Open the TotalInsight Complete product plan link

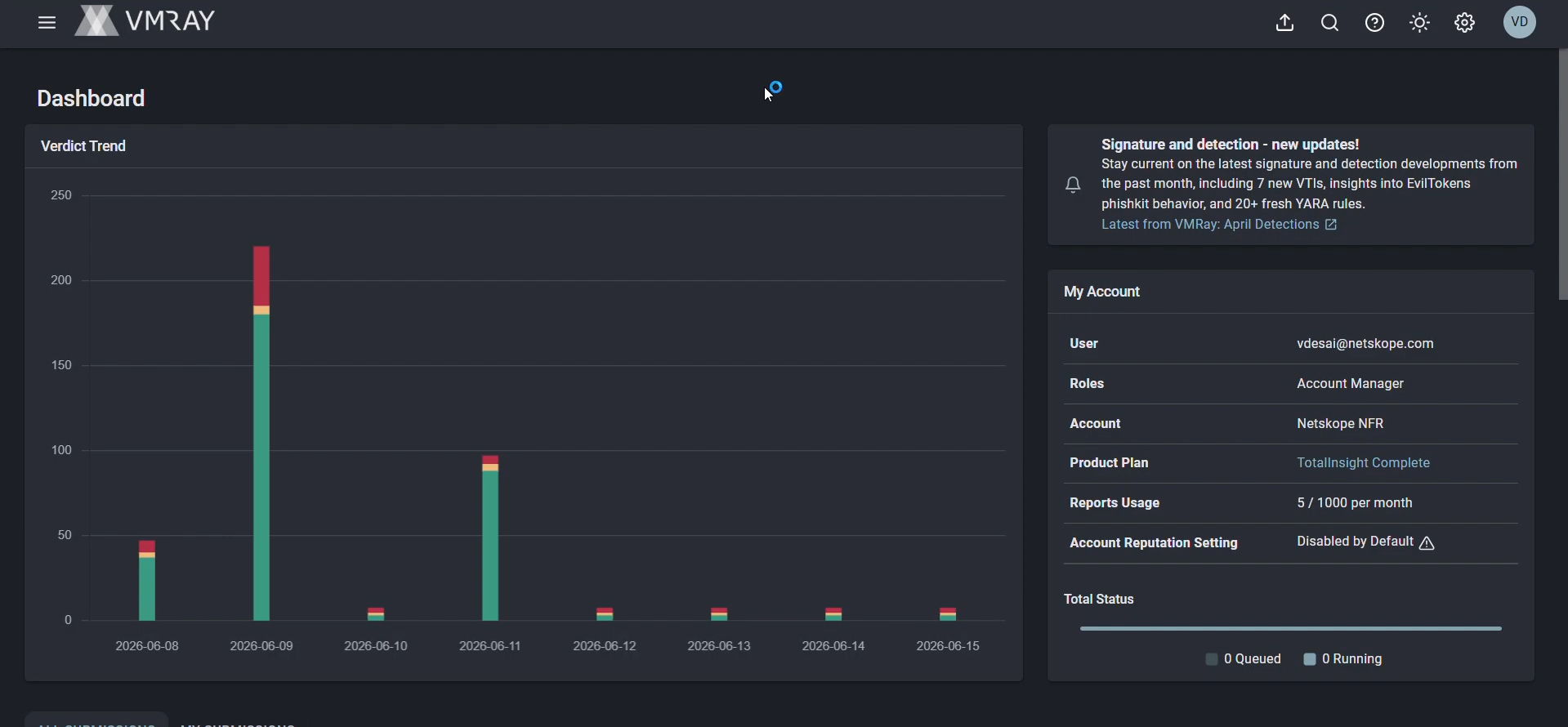1364,463
